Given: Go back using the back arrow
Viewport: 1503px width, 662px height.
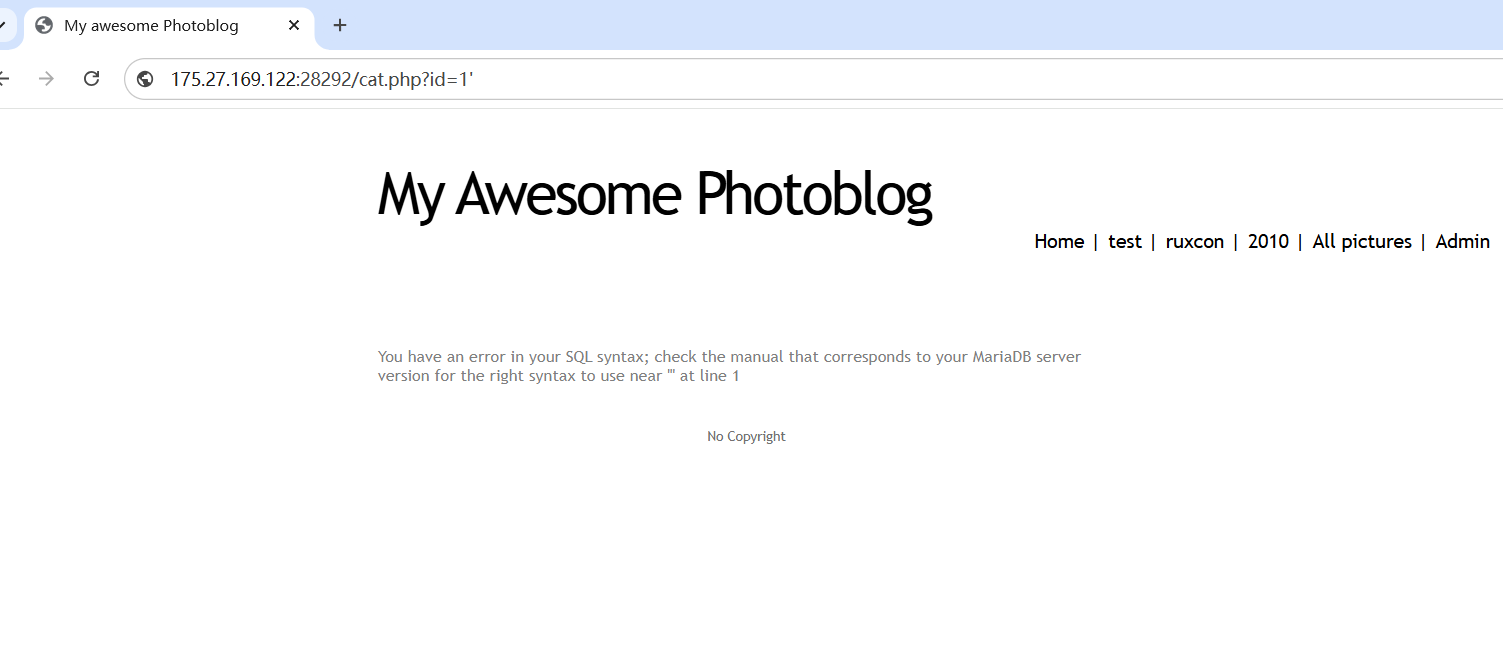Looking at the screenshot, I should pos(4,79).
